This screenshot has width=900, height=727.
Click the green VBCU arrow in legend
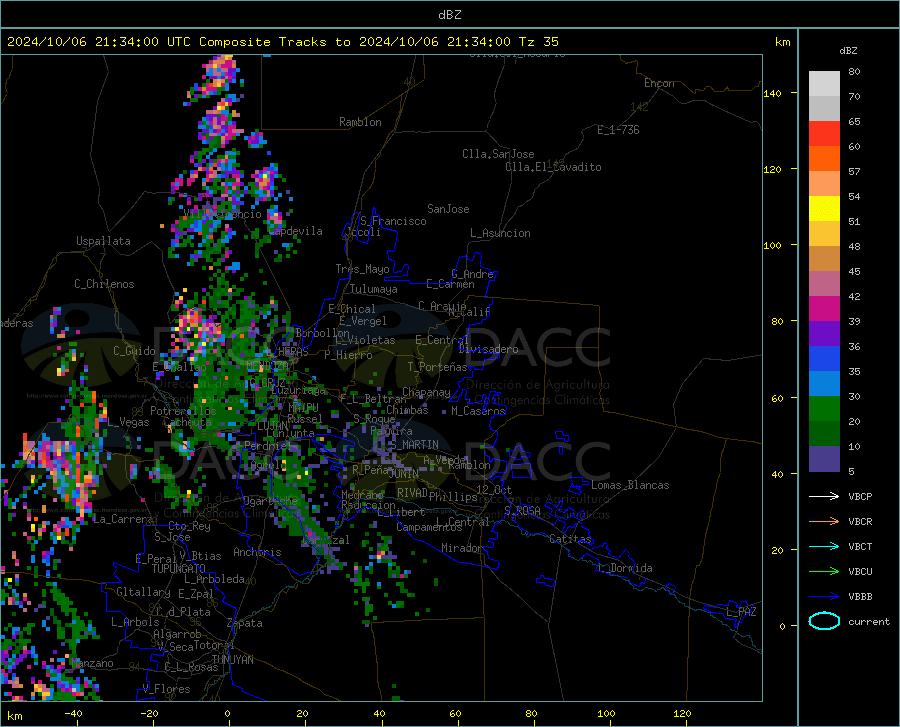[x=824, y=572]
